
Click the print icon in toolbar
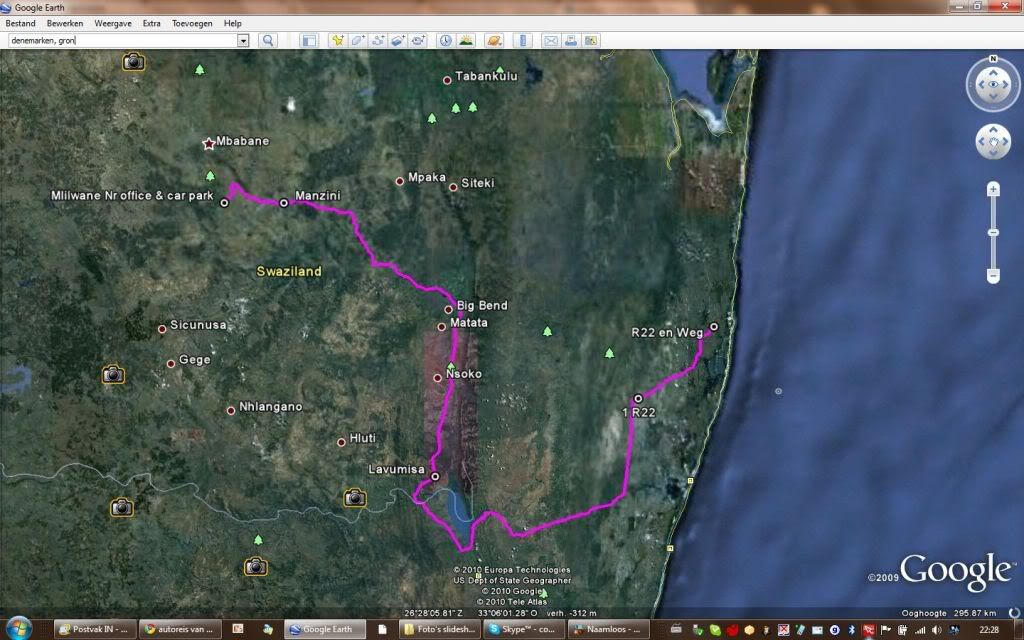(x=570, y=41)
